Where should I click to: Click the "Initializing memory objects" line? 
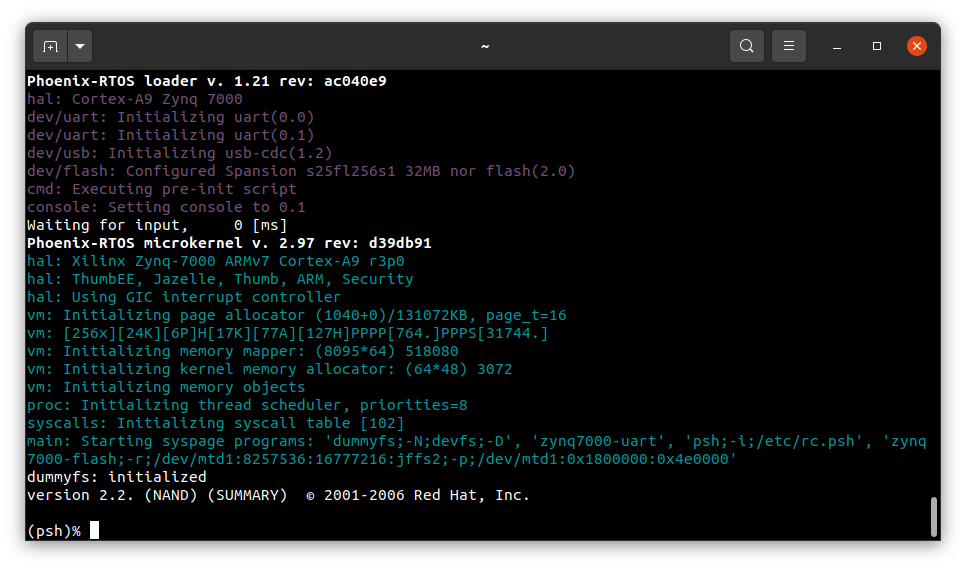pyautogui.click(x=166, y=387)
